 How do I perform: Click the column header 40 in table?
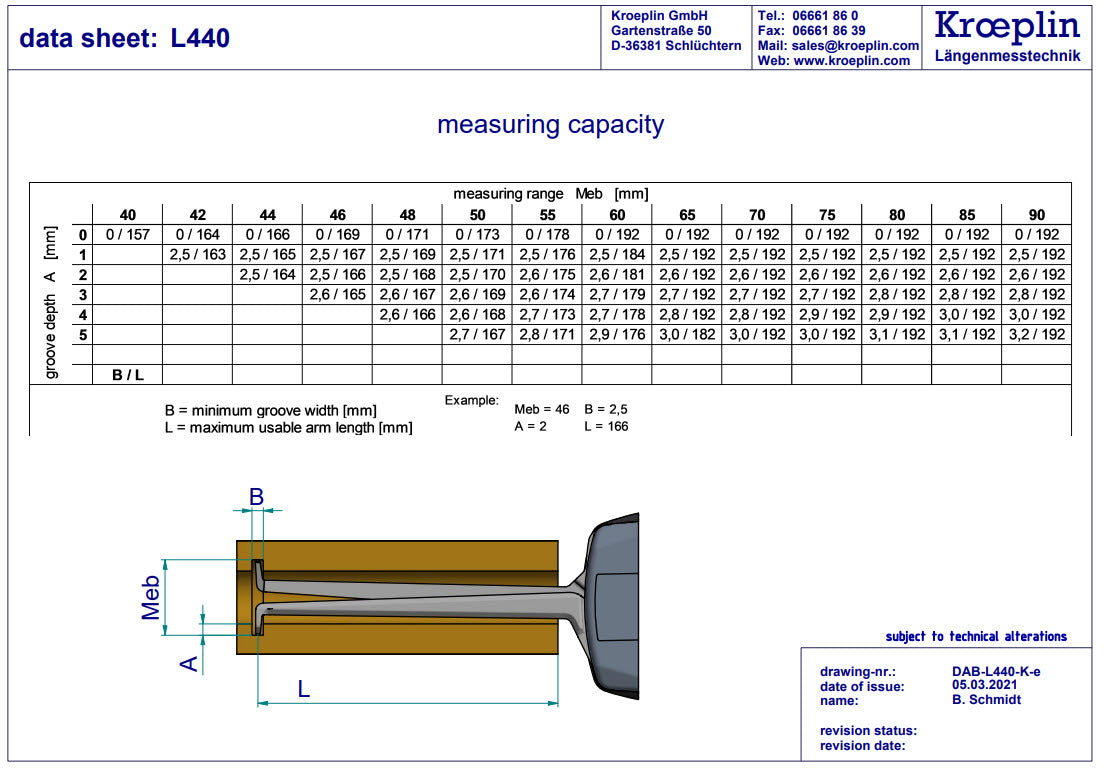pos(127,215)
